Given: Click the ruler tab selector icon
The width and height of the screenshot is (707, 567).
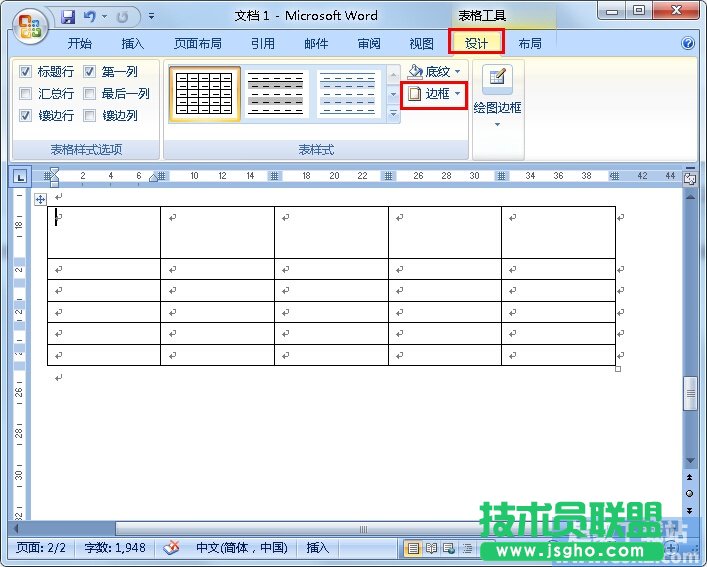Looking at the screenshot, I should [20, 176].
